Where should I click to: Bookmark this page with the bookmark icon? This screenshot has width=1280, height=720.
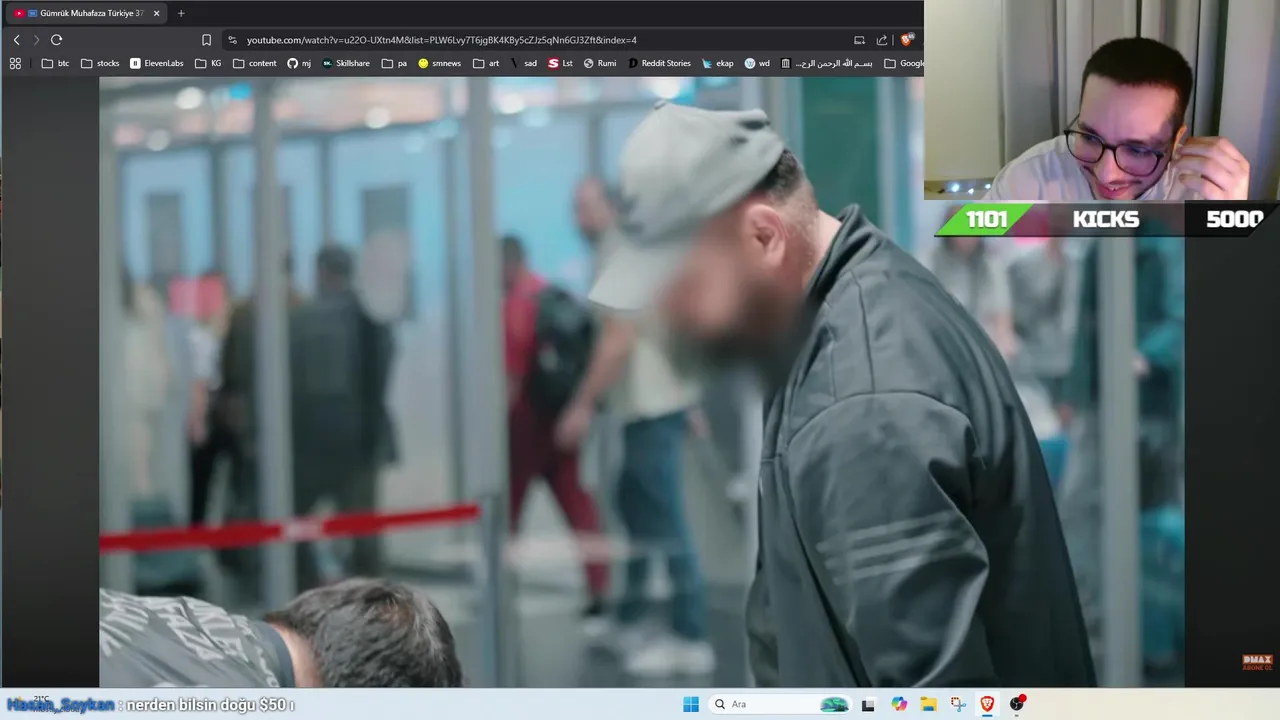pyautogui.click(x=206, y=40)
